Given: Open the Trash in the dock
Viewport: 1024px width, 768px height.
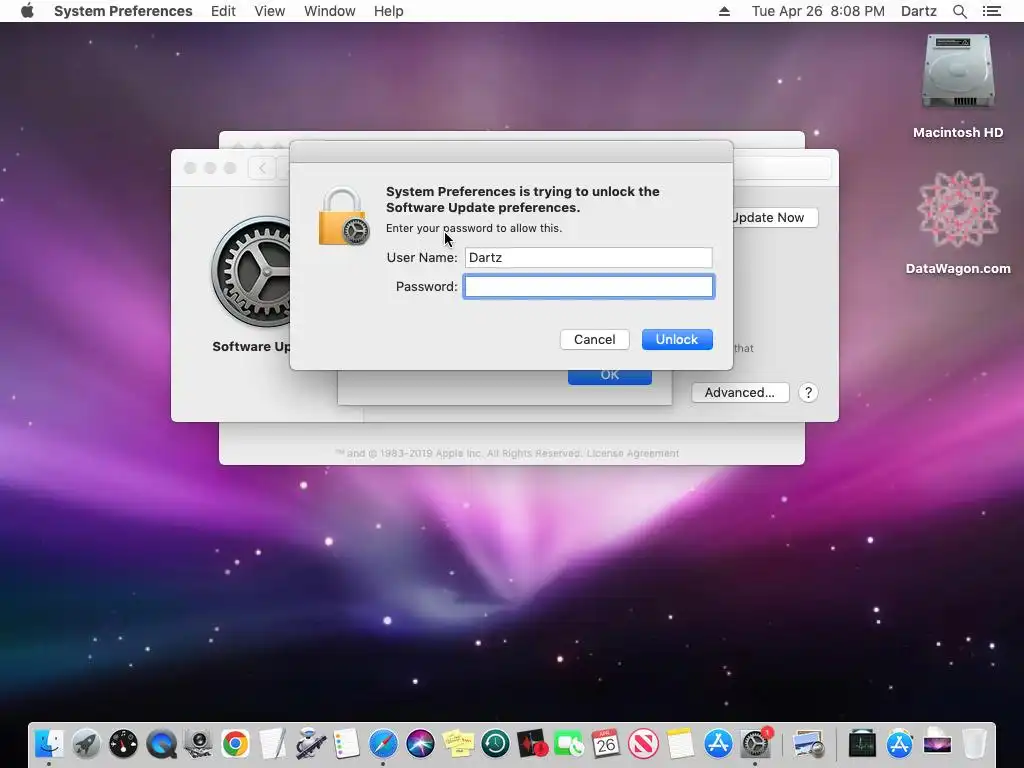Looking at the screenshot, I should click(974, 743).
